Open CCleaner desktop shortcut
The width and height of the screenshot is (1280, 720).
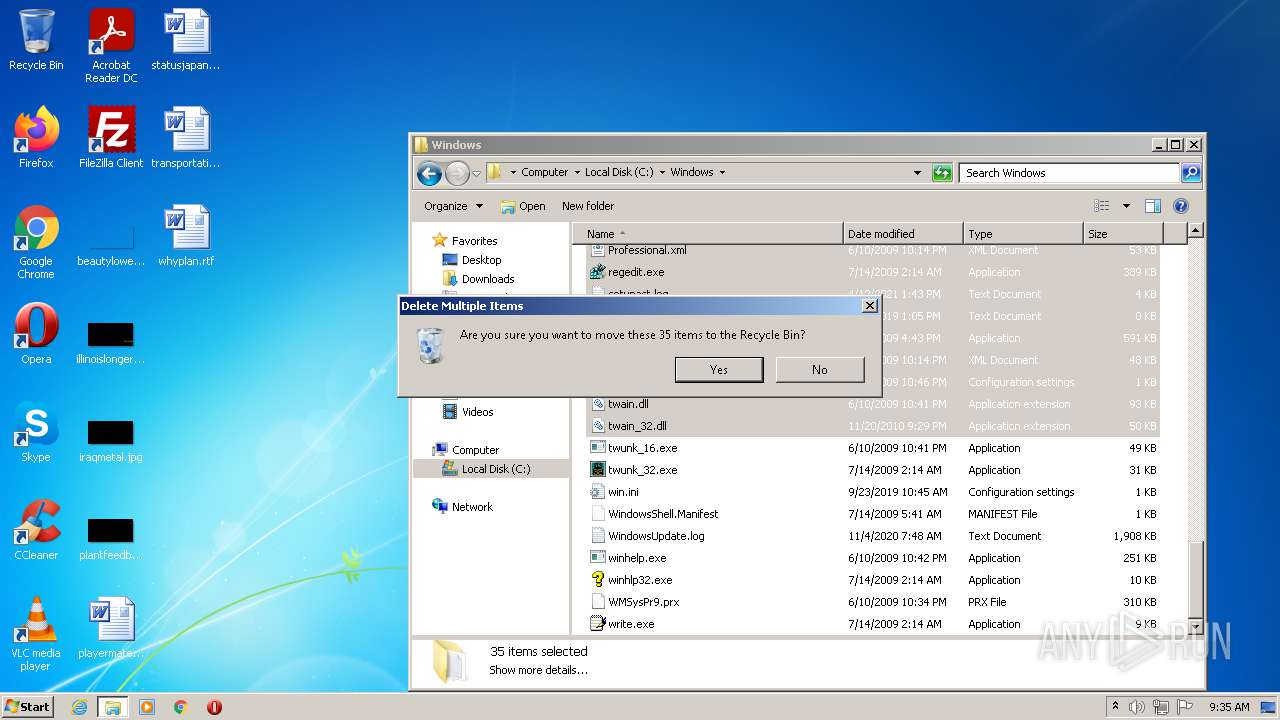(x=36, y=530)
